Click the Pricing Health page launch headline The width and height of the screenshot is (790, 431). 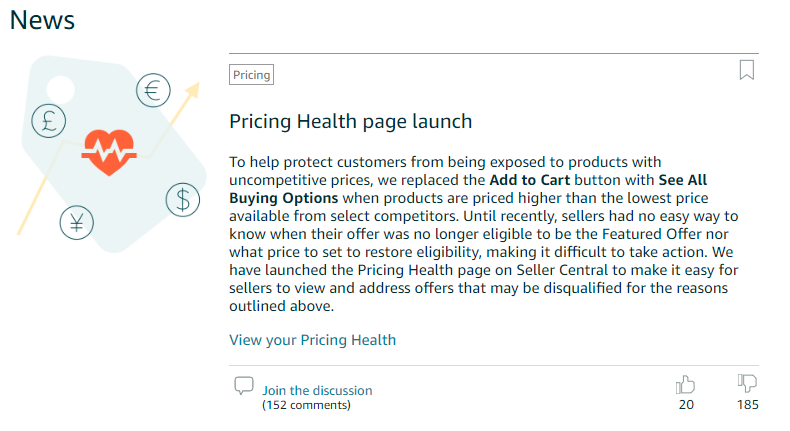point(350,122)
